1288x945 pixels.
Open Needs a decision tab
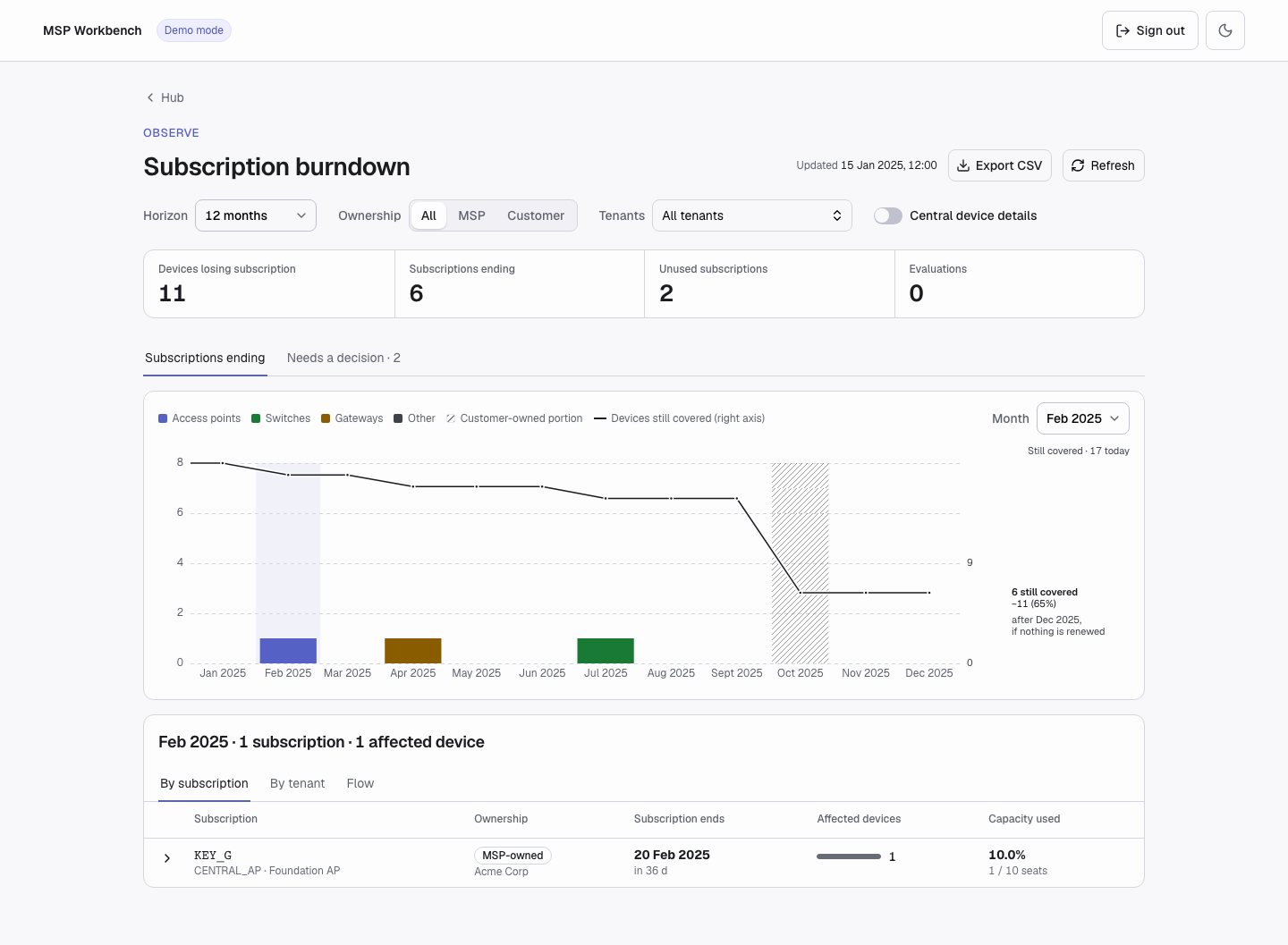pos(343,358)
